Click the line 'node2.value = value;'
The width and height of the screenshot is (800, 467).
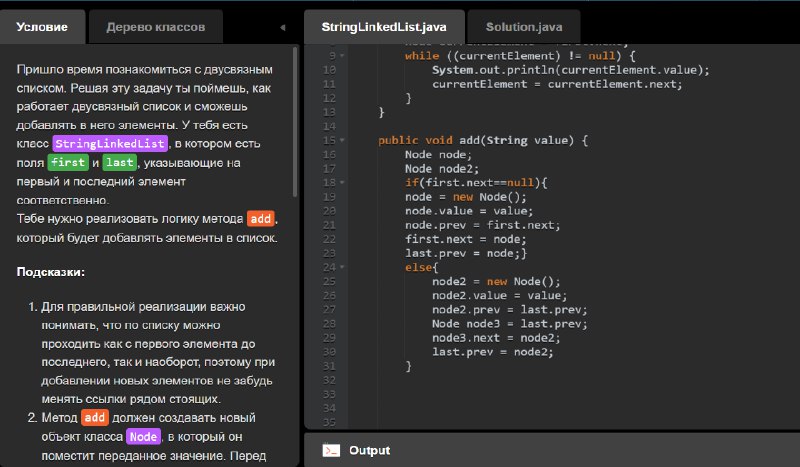[x=499, y=296]
